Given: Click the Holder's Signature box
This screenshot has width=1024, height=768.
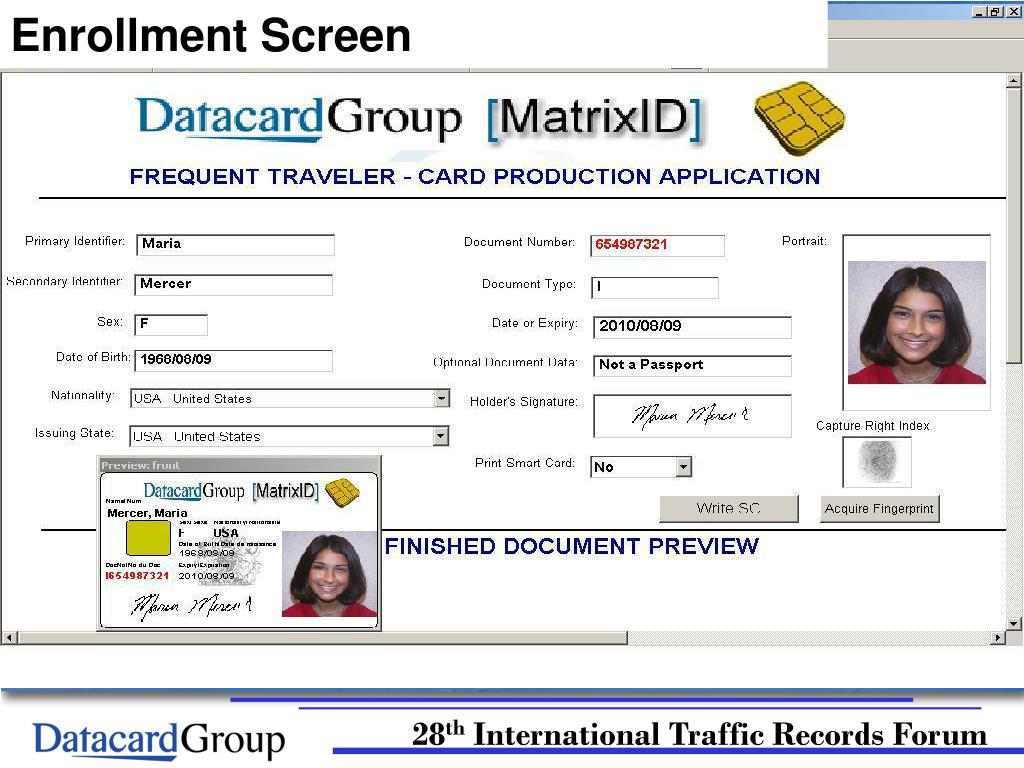Looking at the screenshot, I should click(x=692, y=415).
